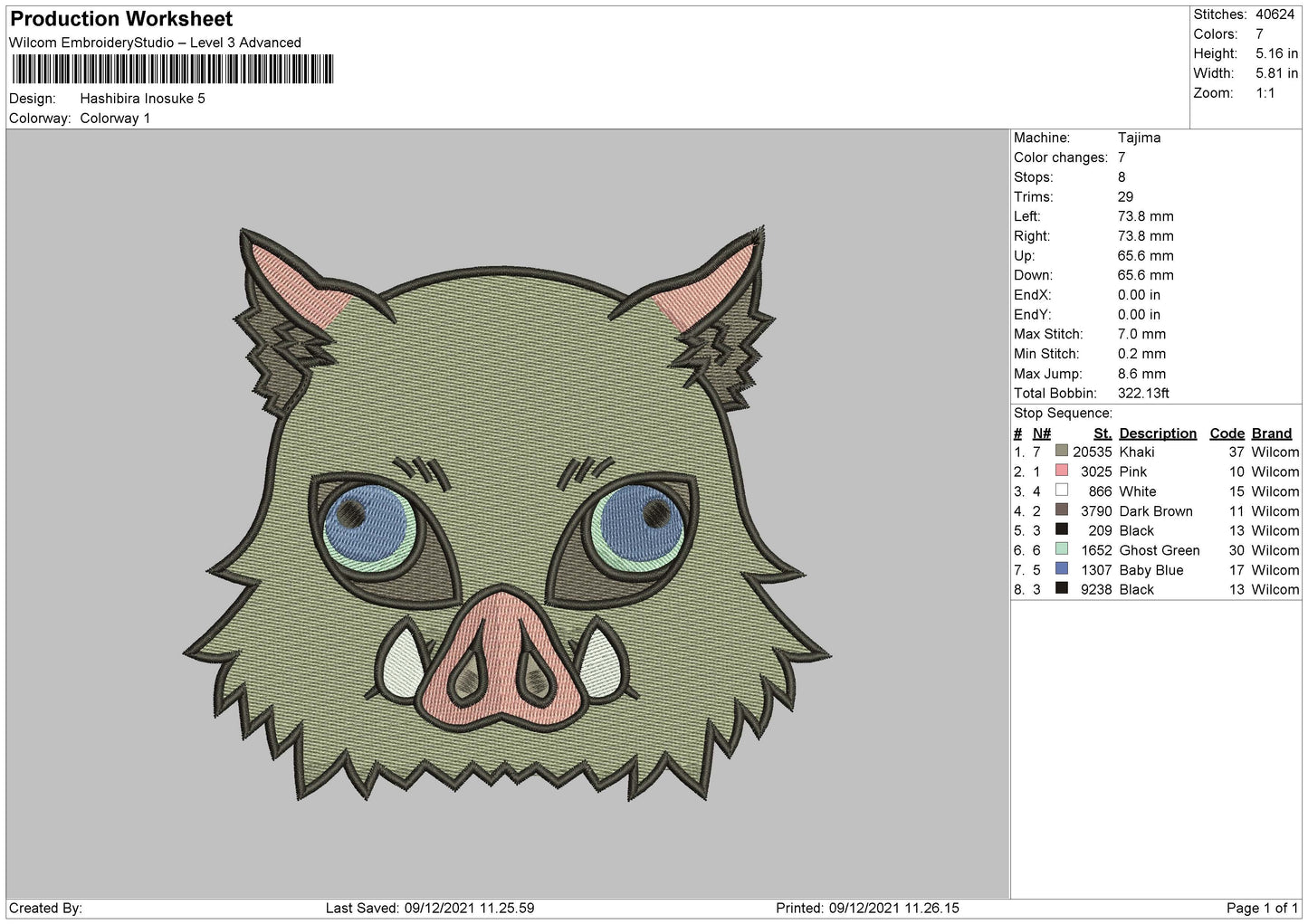Click the Pink thread color swatch
This screenshot has width=1308, height=924.
(x=1062, y=471)
